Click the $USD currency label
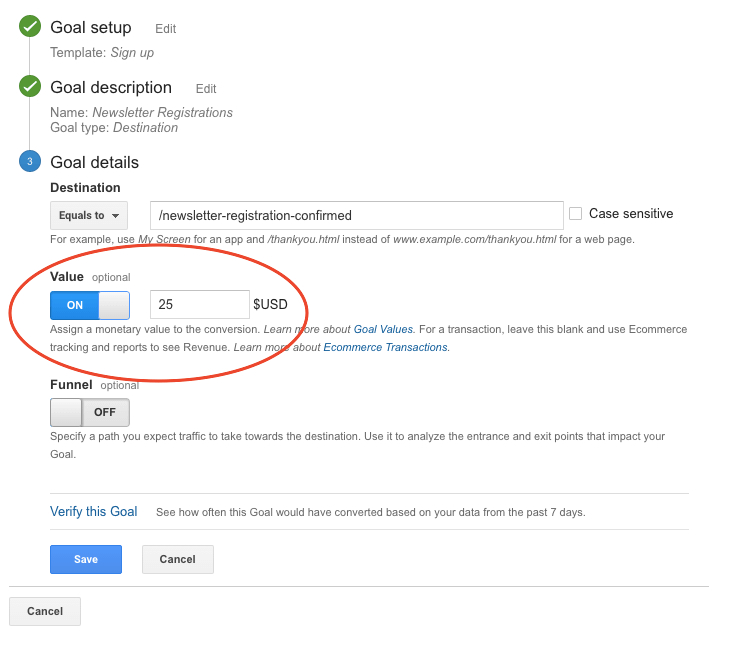The height and width of the screenshot is (645, 744). click(270, 304)
